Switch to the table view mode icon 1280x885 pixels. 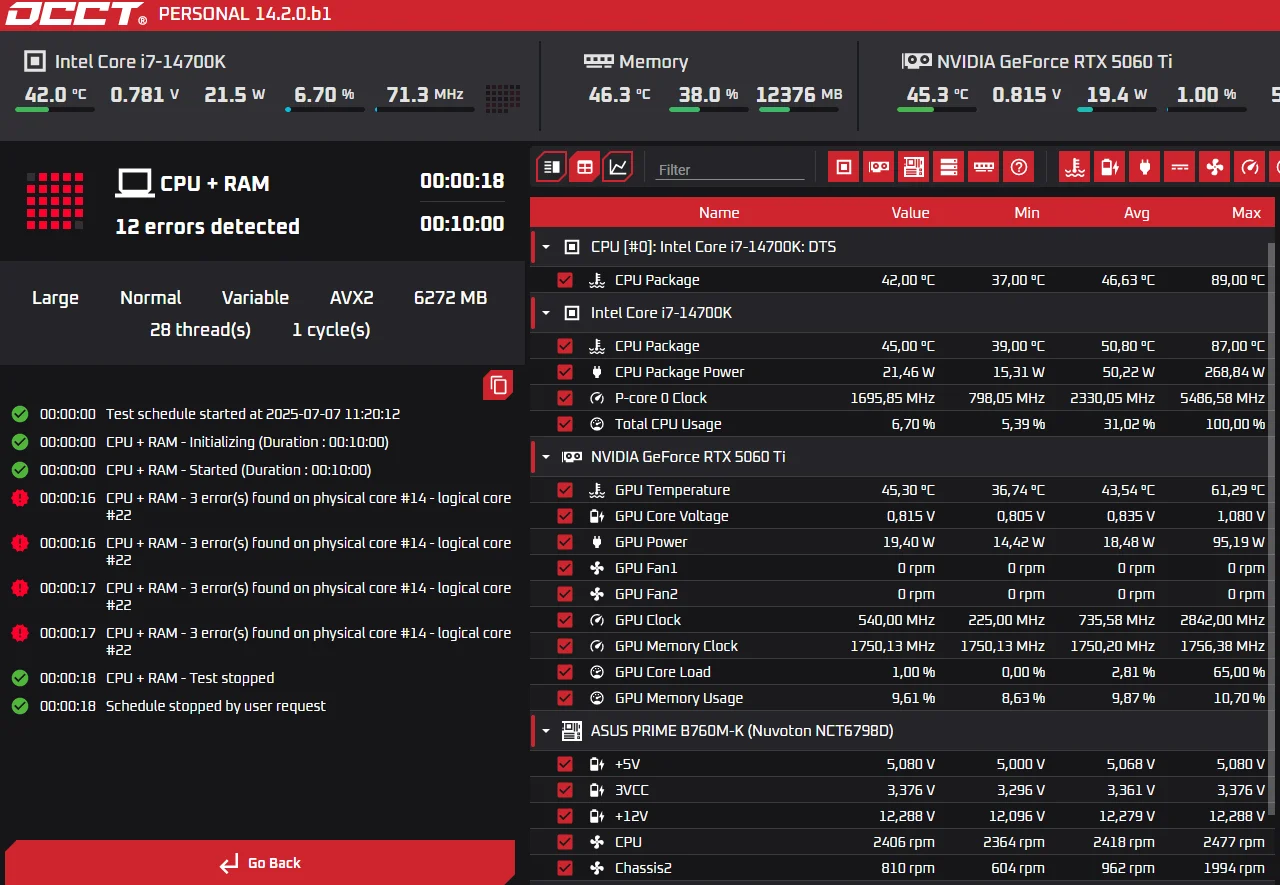(585, 167)
